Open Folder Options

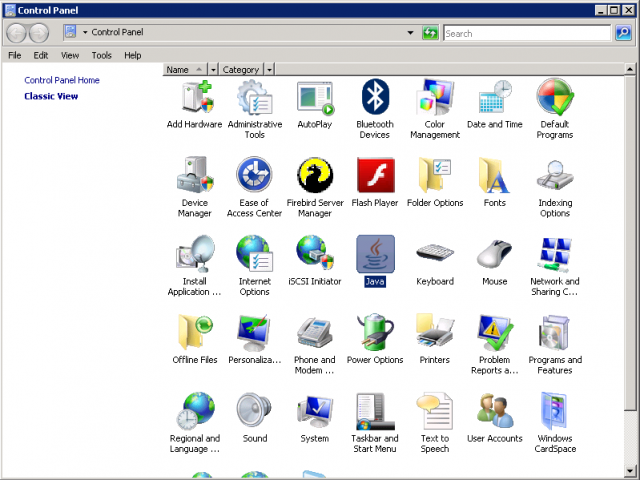pos(435,183)
